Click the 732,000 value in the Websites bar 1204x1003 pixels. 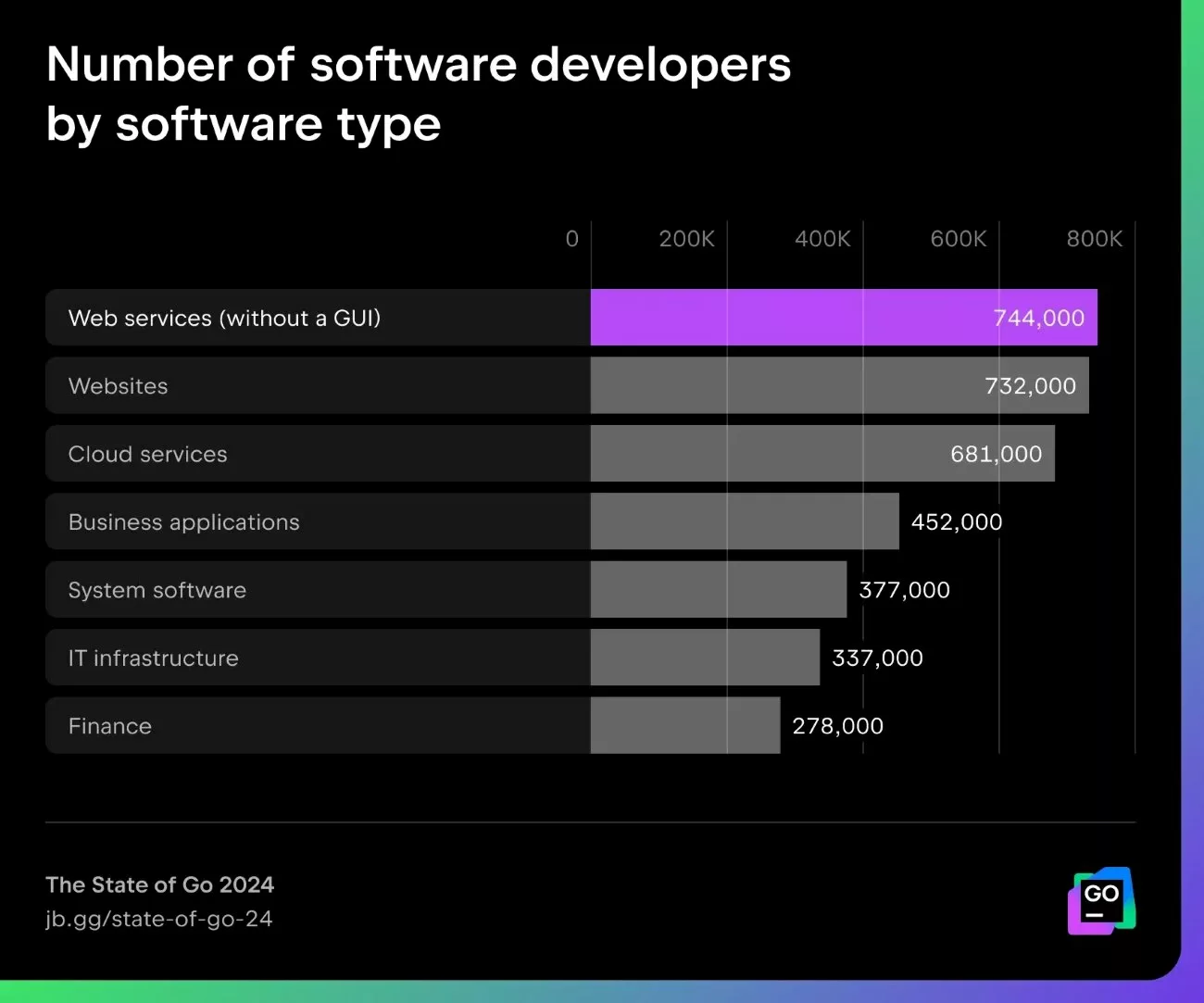(1030, 386)
